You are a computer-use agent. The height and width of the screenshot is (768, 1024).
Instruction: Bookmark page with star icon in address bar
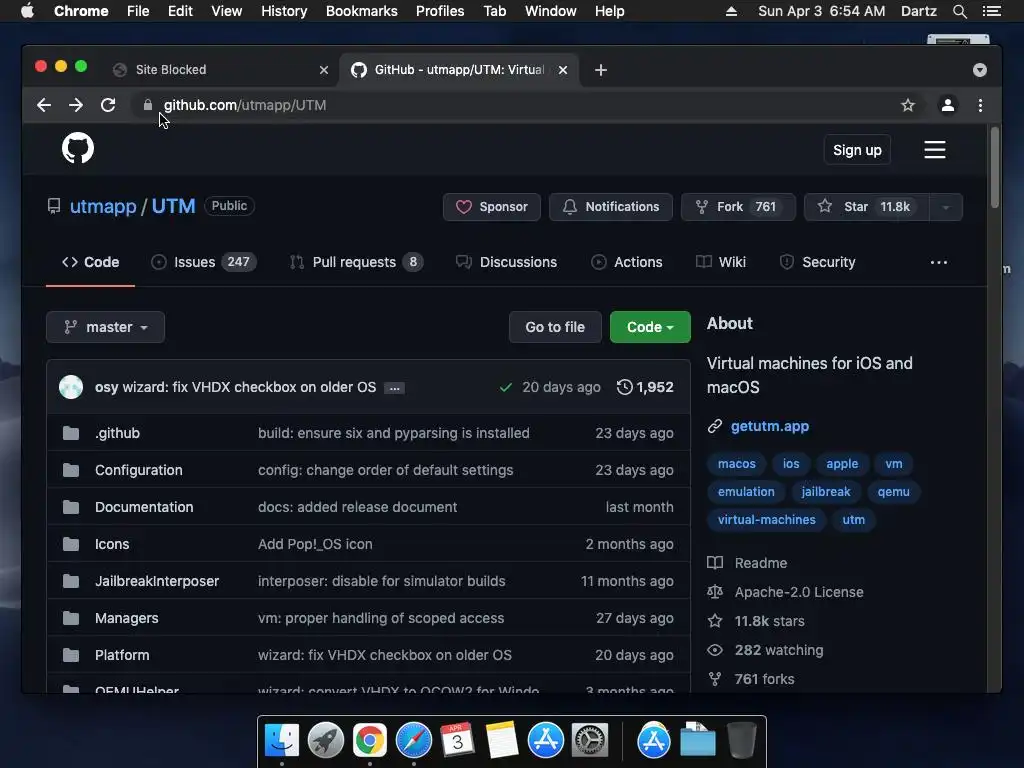(908, 105)
